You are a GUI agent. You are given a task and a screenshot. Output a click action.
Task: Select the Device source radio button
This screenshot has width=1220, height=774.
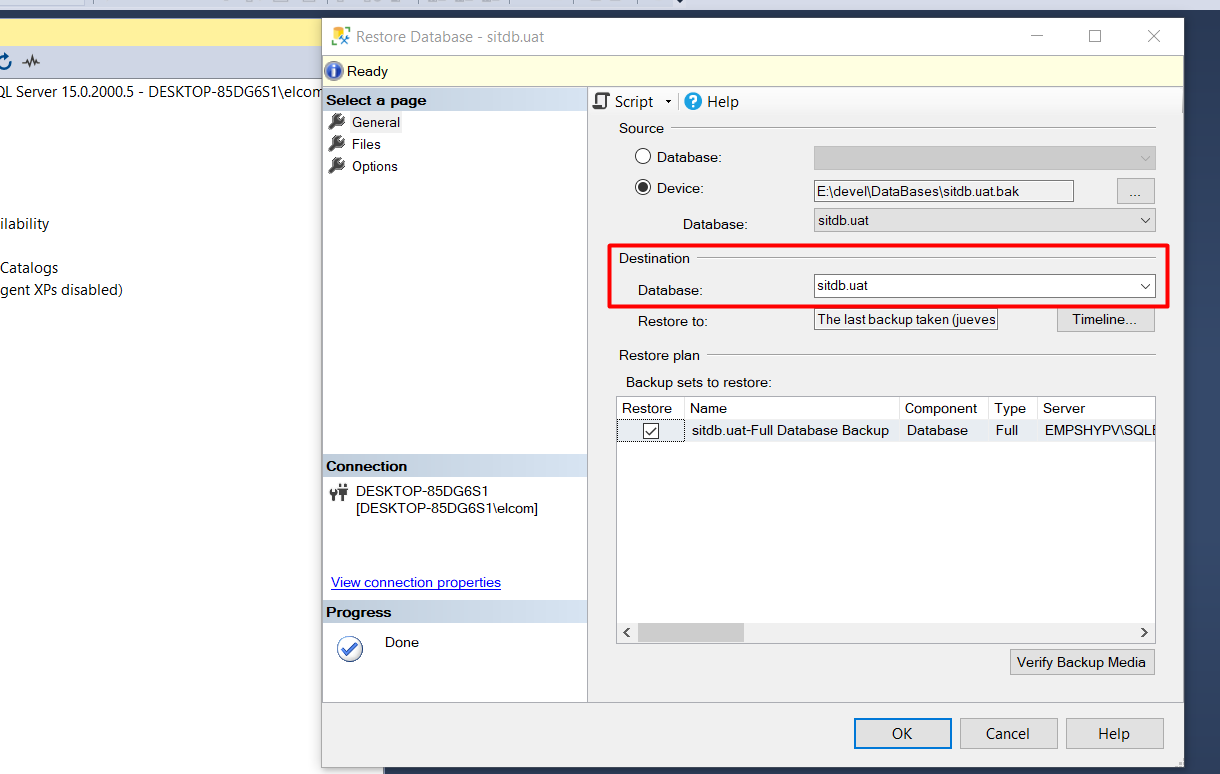click(643, 188)
